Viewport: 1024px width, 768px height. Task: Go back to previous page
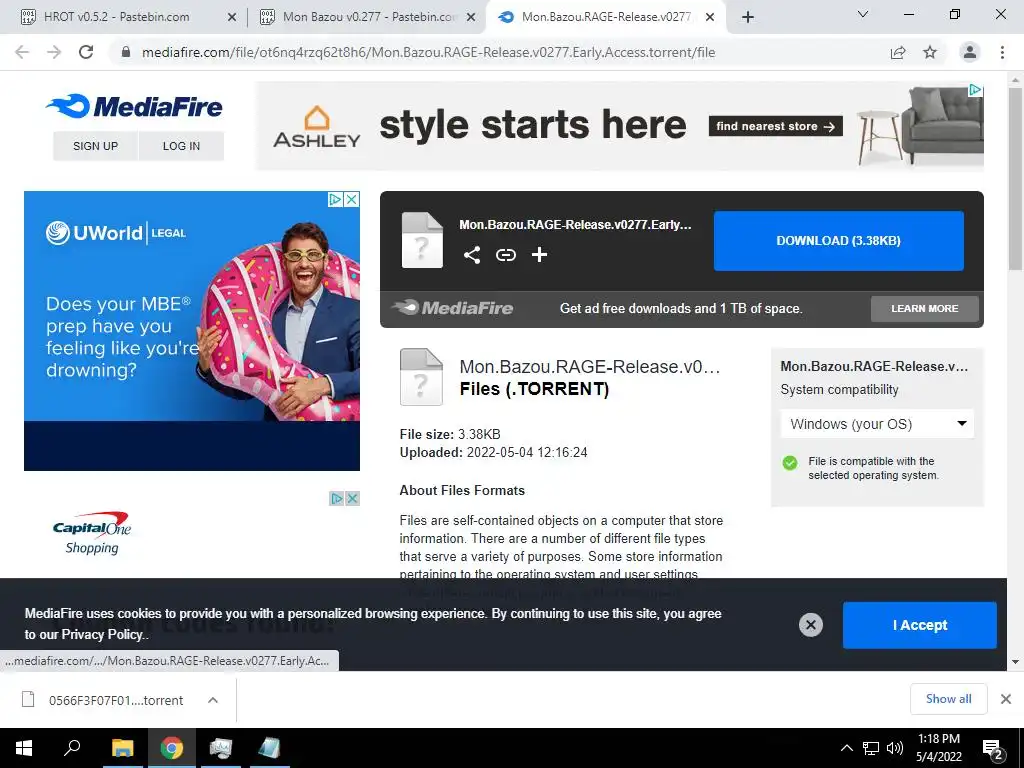pyautogui.click(x=22, y=52)
